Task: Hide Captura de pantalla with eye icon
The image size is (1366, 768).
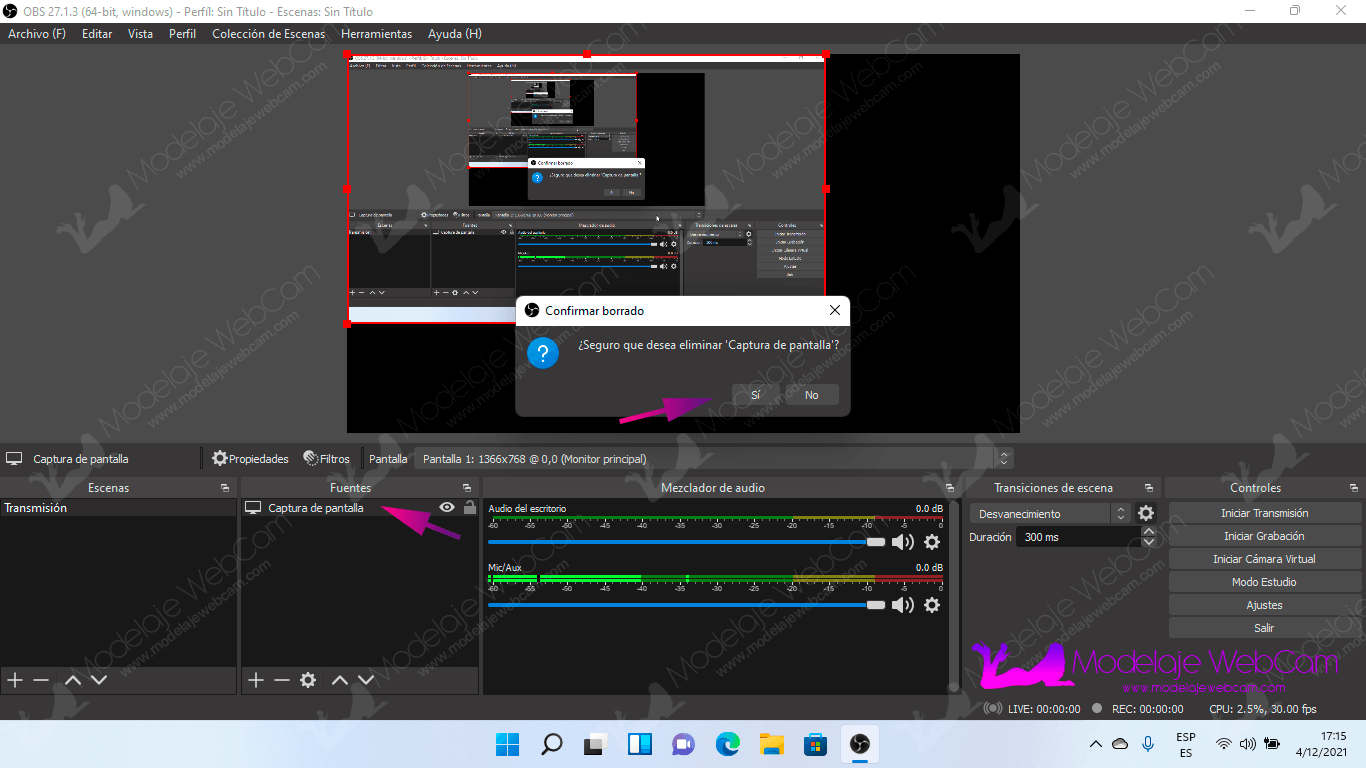Action: click(x=447, y=508)
